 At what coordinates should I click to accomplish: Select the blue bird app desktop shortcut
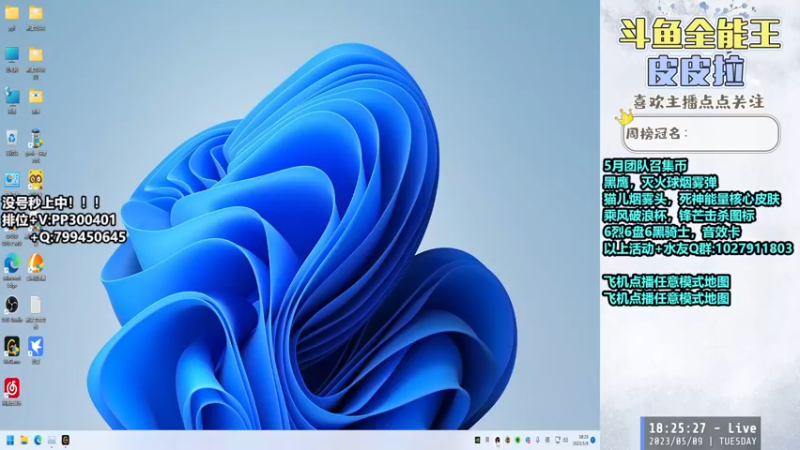[36, 346]
